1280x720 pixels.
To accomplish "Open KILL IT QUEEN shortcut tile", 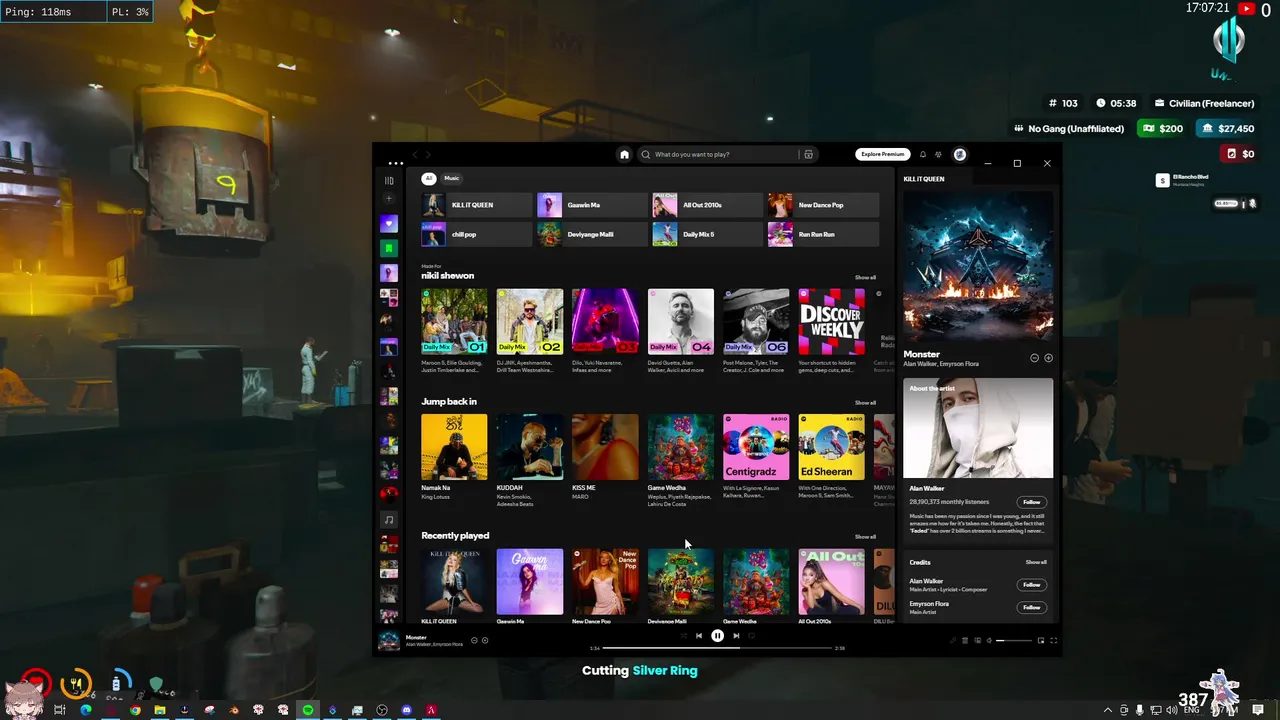I will click(x=476, y=205).
